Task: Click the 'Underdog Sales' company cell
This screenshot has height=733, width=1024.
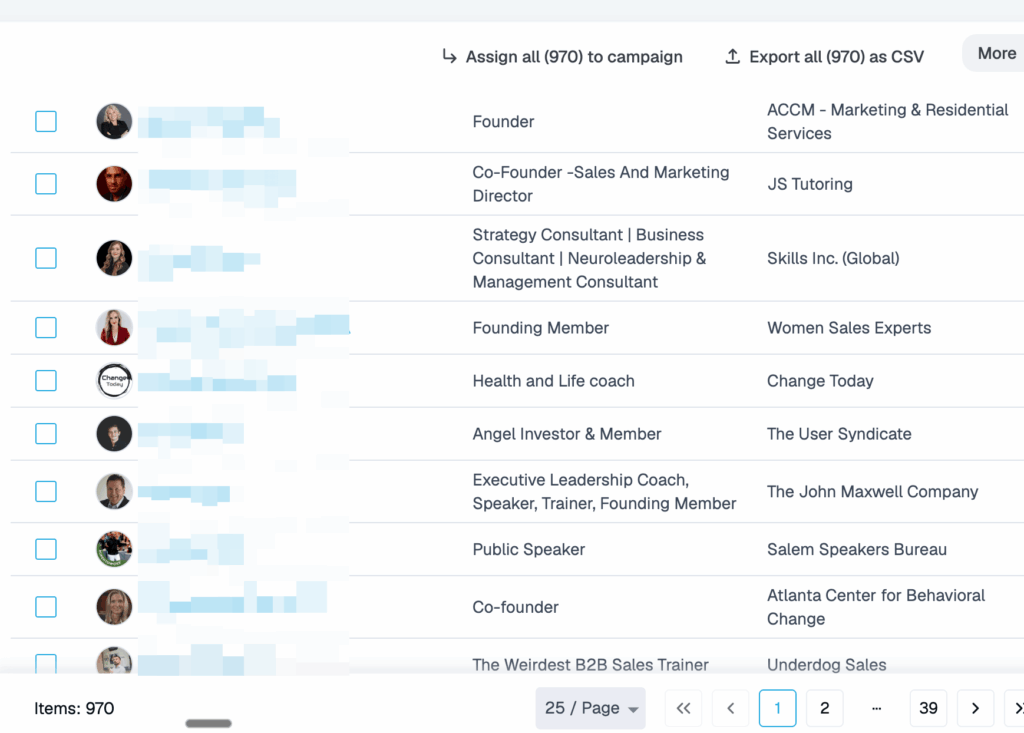Action: (x=826, y=664)
